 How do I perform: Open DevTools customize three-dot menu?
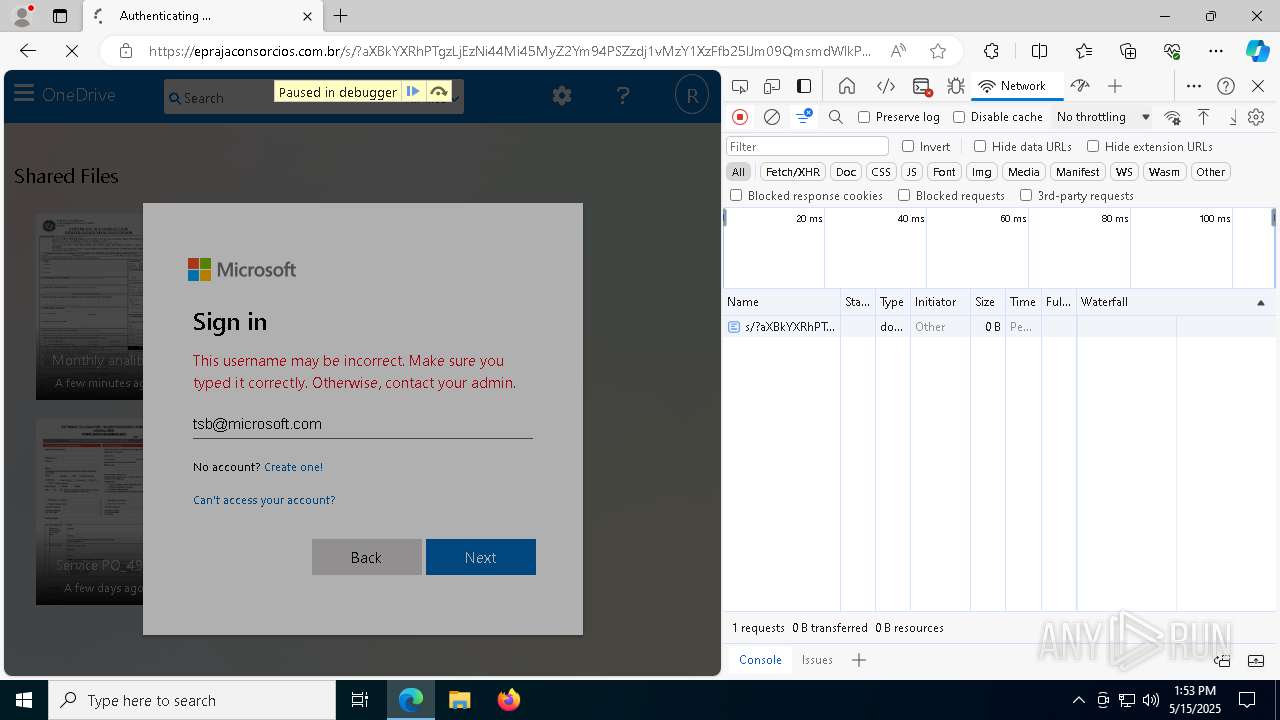click(x=1194, y=86)
